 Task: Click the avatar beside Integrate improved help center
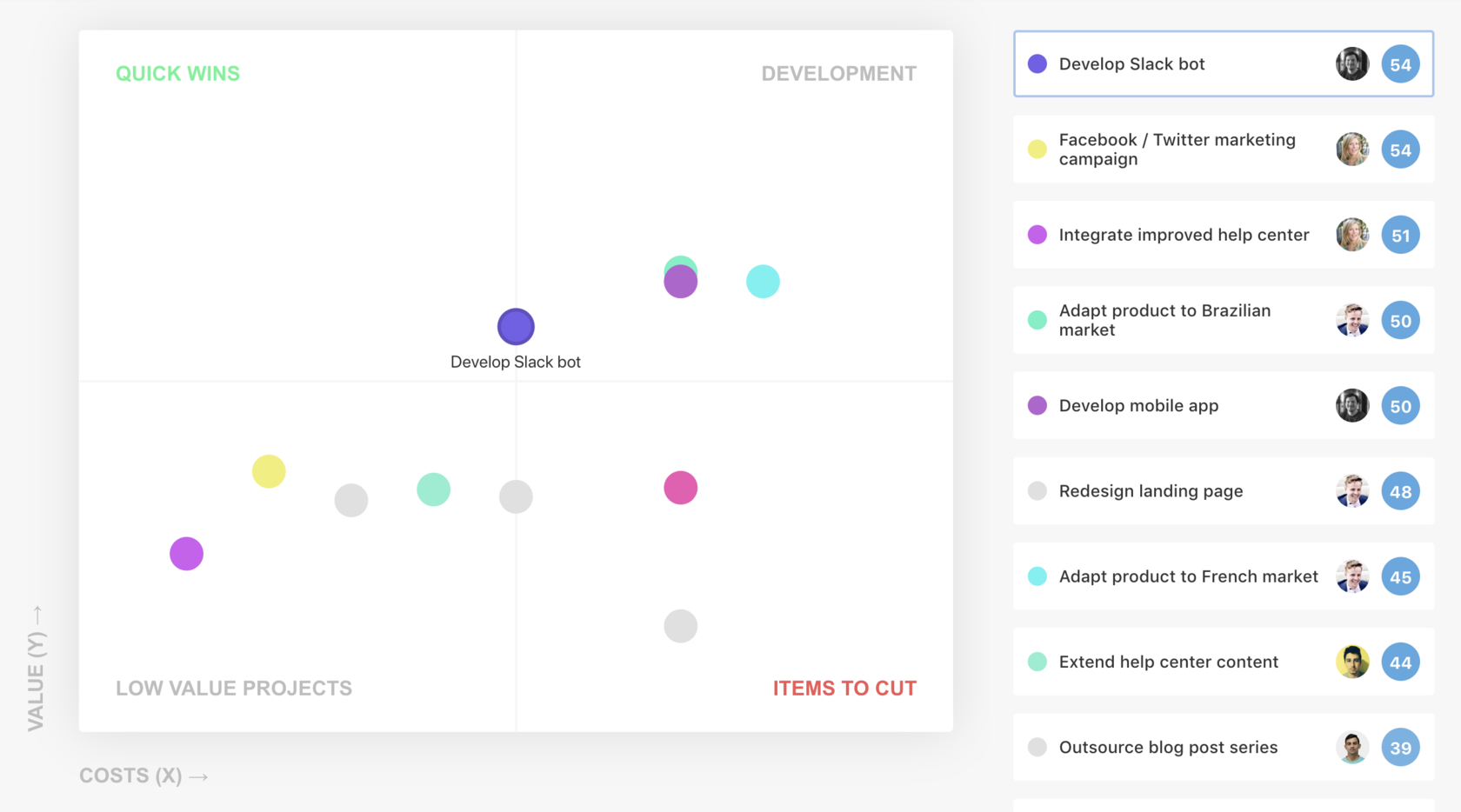[x=1352, y=235]
